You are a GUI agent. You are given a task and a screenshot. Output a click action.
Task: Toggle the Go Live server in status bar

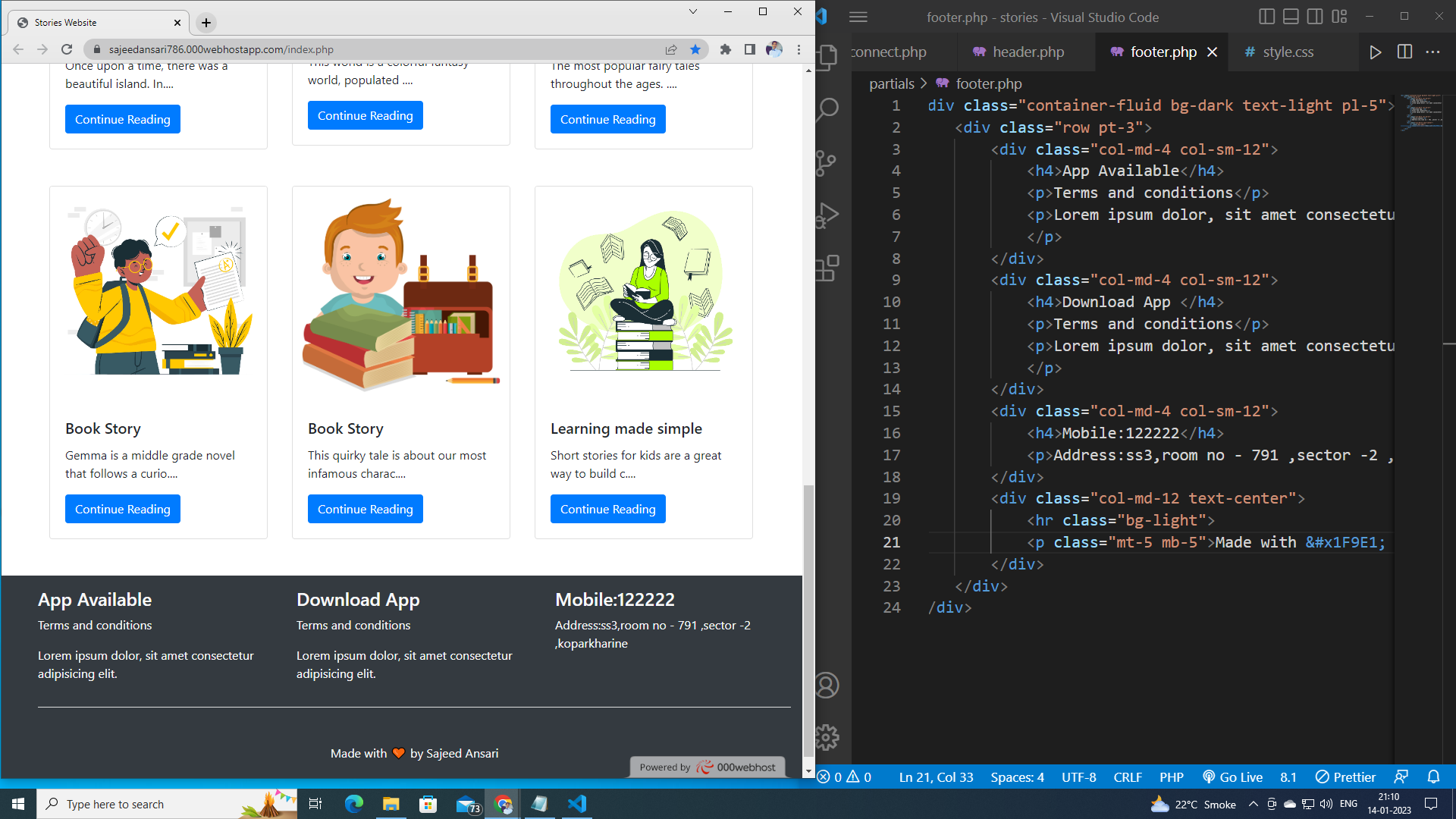coord(1232,777)
